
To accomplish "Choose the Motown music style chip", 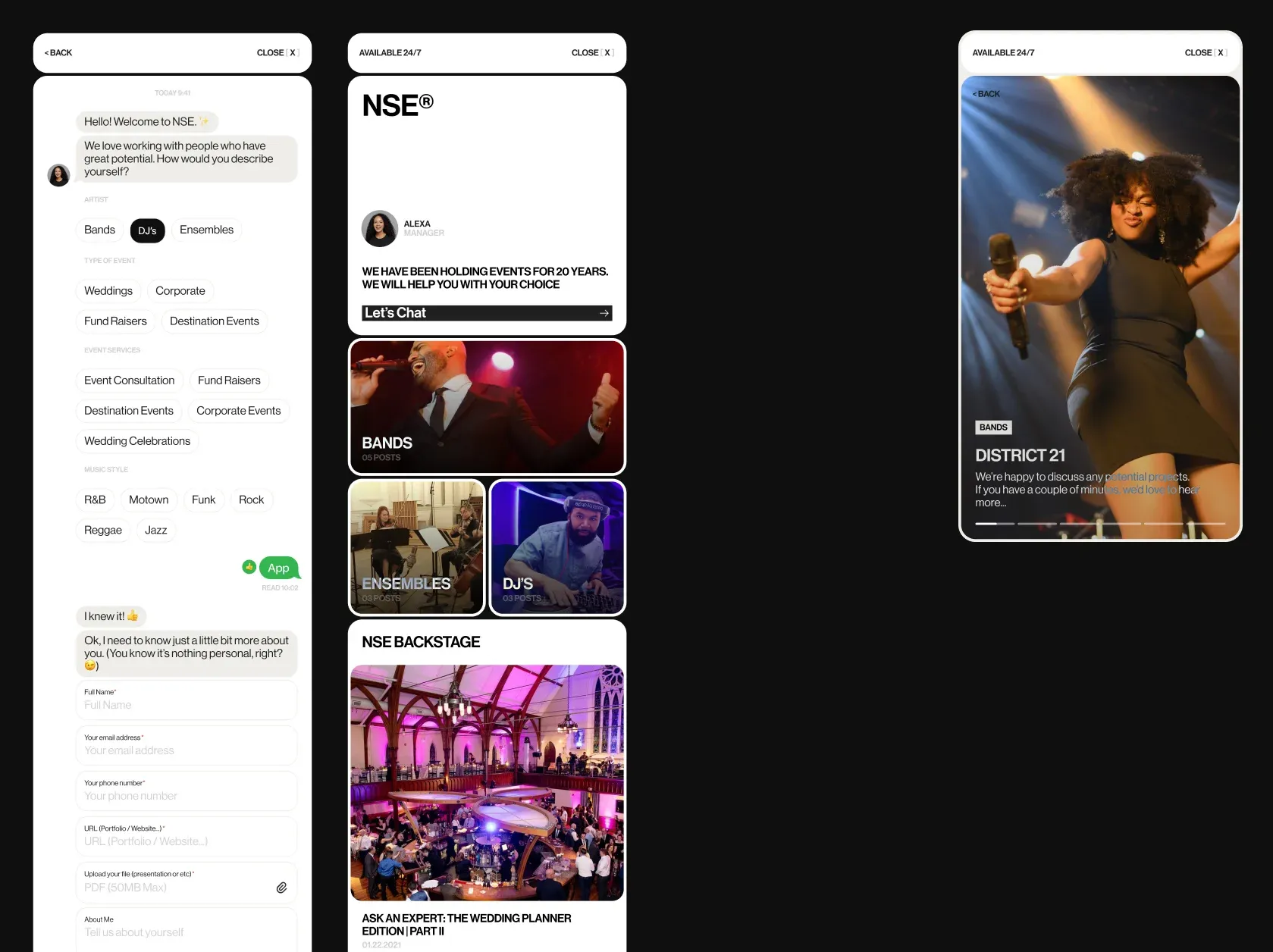I will pos(149,500).
